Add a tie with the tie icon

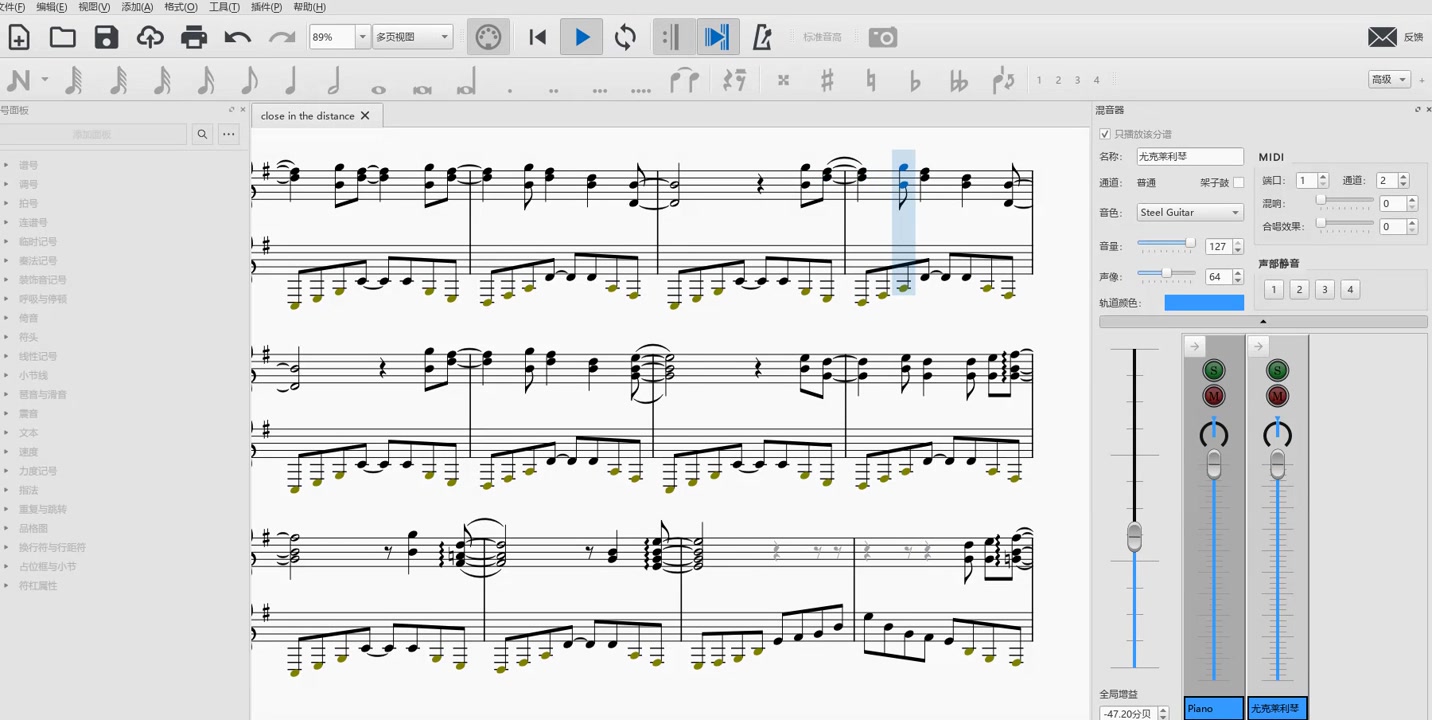(684, 80)
